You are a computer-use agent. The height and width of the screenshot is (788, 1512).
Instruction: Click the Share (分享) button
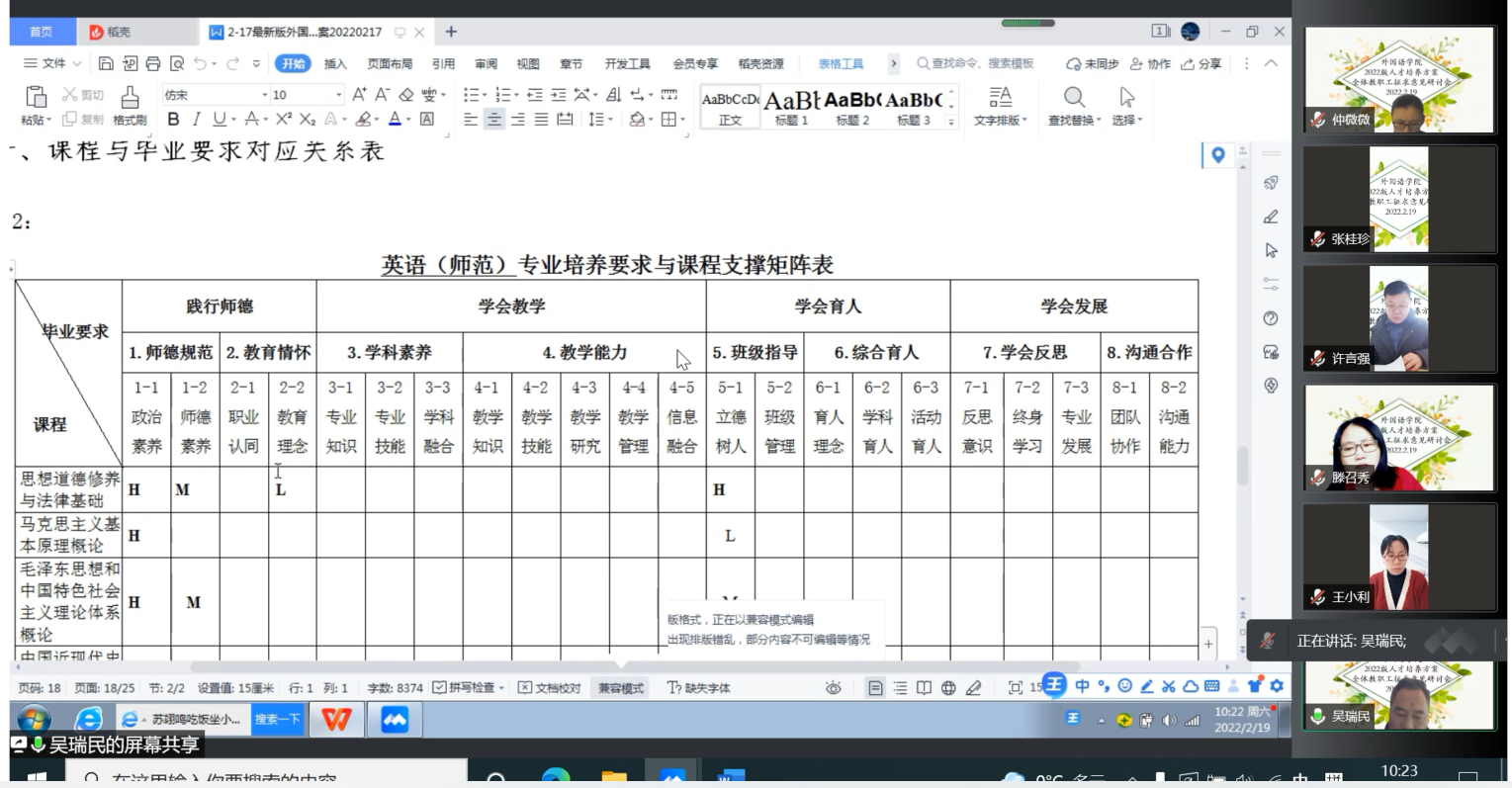point(1201,63)
